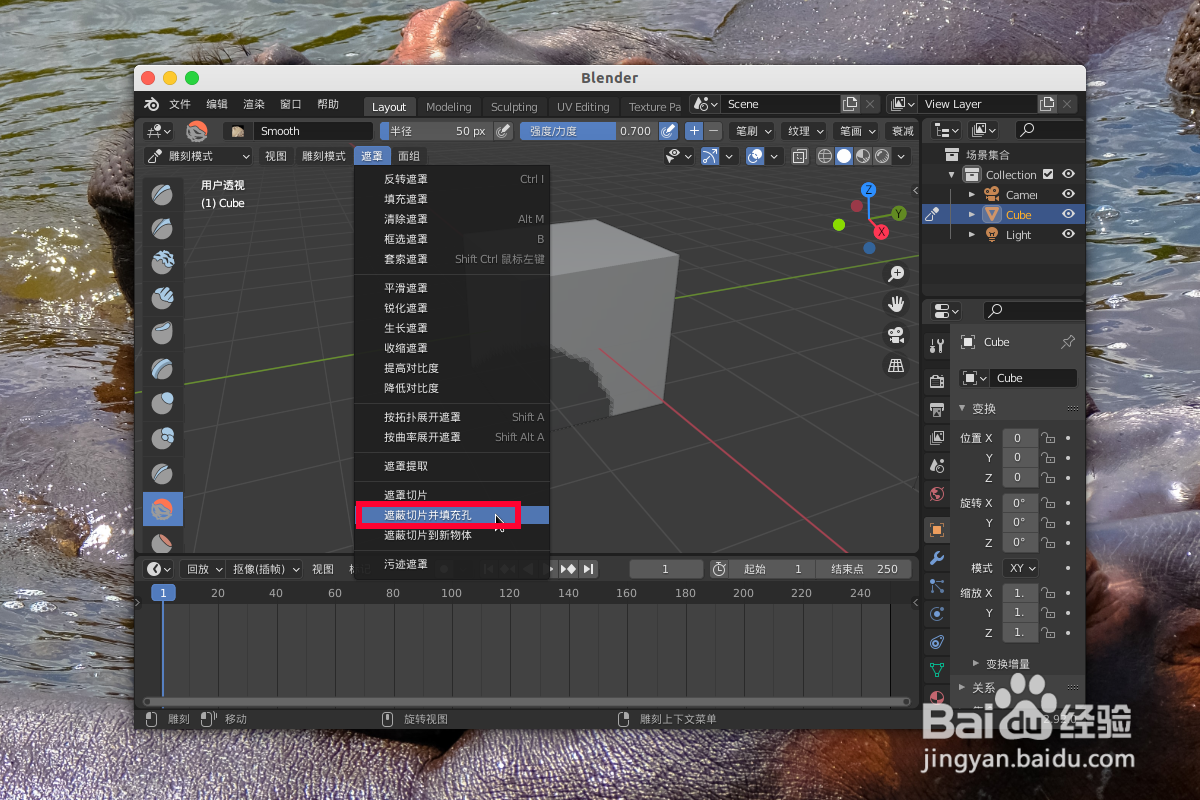Open the shading options dropdown arrow

pos(902,156)
